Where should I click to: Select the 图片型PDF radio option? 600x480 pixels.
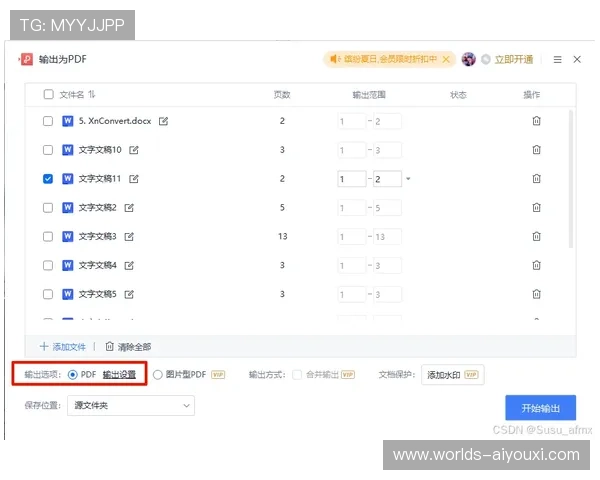click(158, 374)
